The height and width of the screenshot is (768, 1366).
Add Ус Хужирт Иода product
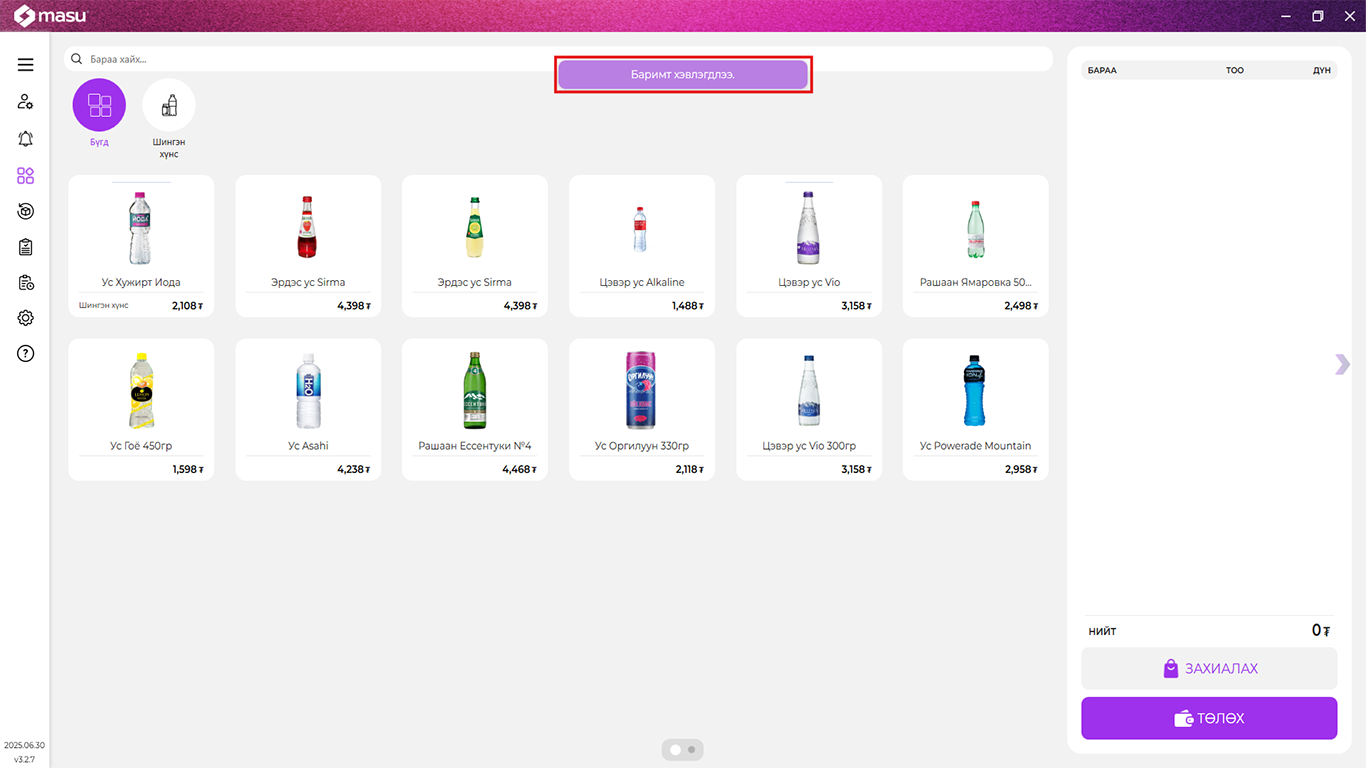(141, 246)
